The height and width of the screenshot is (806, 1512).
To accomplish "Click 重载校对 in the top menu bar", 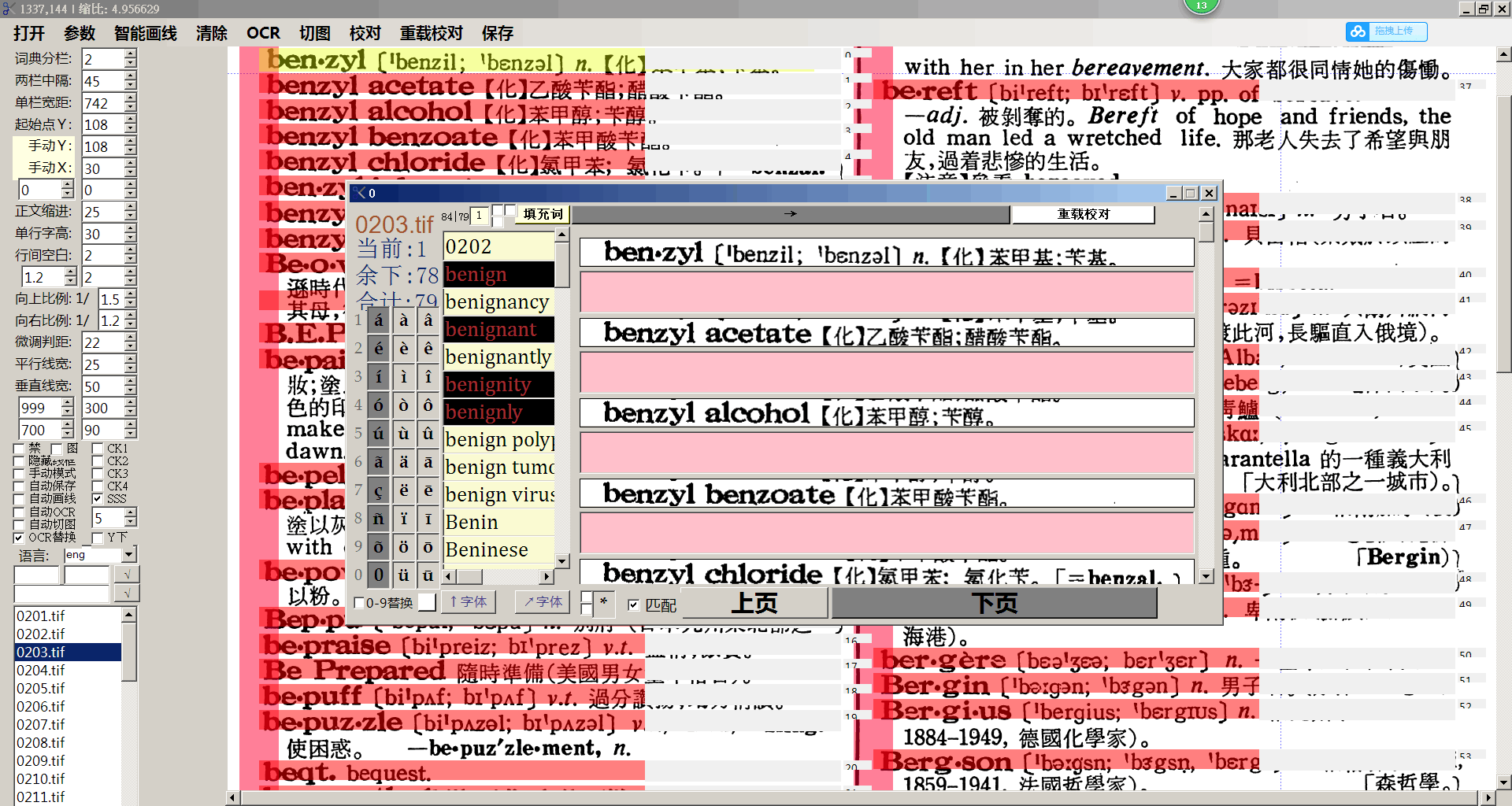I will pyautogui.click(x=432, y=33).
